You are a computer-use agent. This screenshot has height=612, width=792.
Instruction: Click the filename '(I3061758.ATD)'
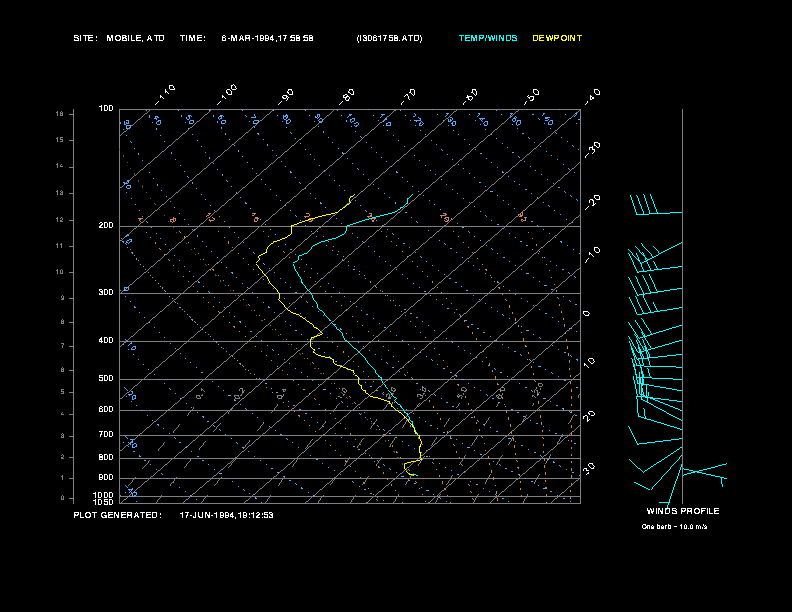[x=389, y=38]
